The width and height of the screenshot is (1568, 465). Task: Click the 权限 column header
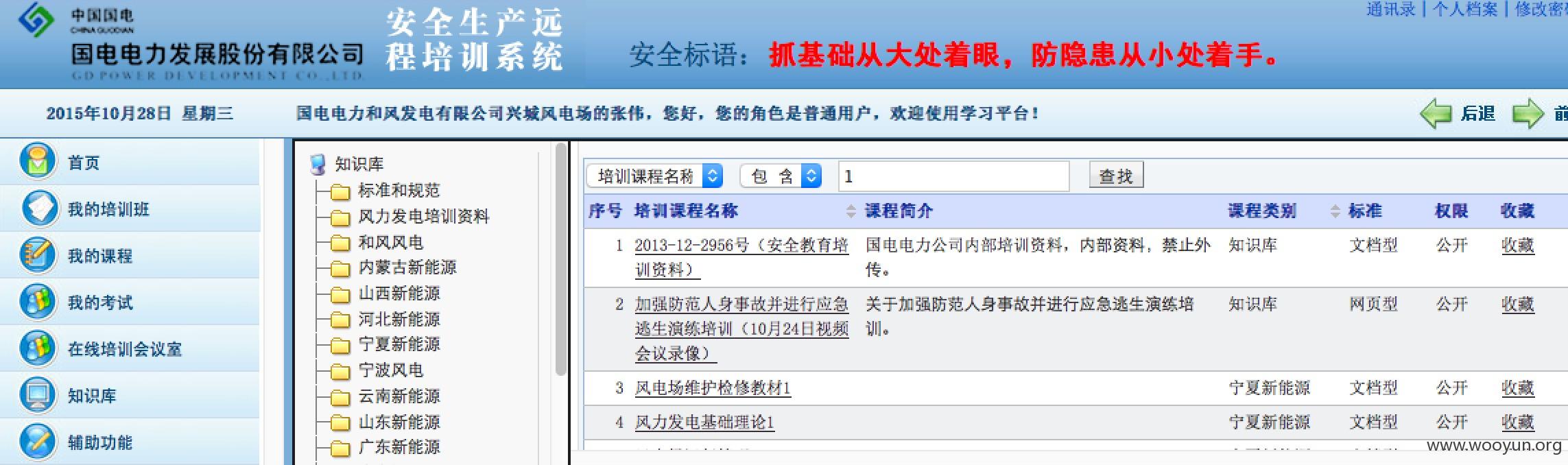coord(1451,211)
